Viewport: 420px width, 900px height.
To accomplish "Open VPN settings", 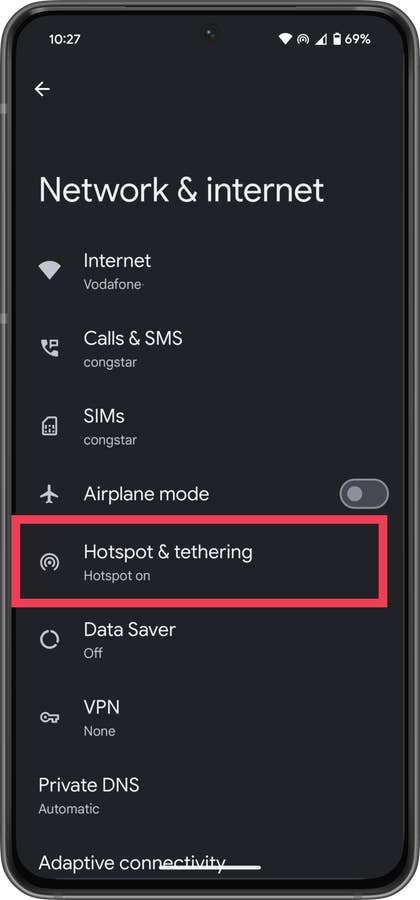I will [x=210, y=717].
